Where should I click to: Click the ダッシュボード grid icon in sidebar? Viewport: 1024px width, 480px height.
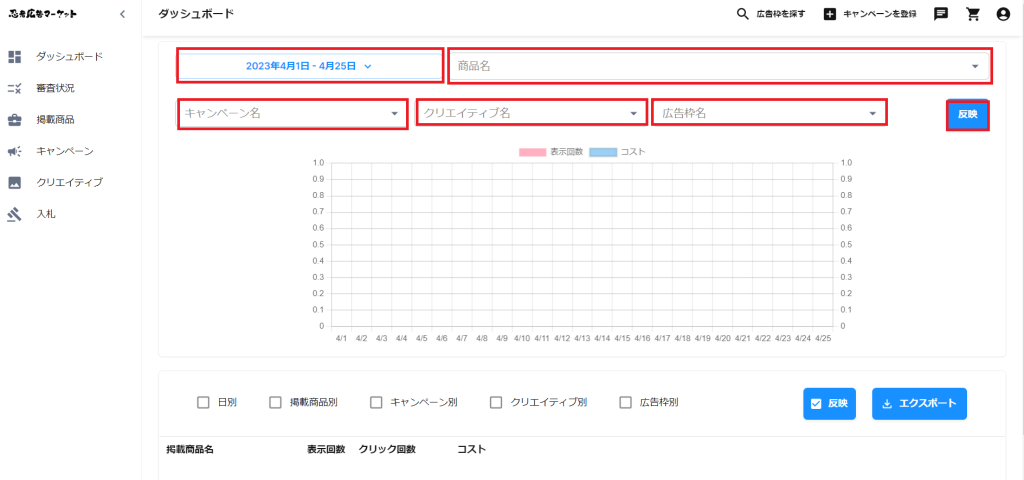15,57
